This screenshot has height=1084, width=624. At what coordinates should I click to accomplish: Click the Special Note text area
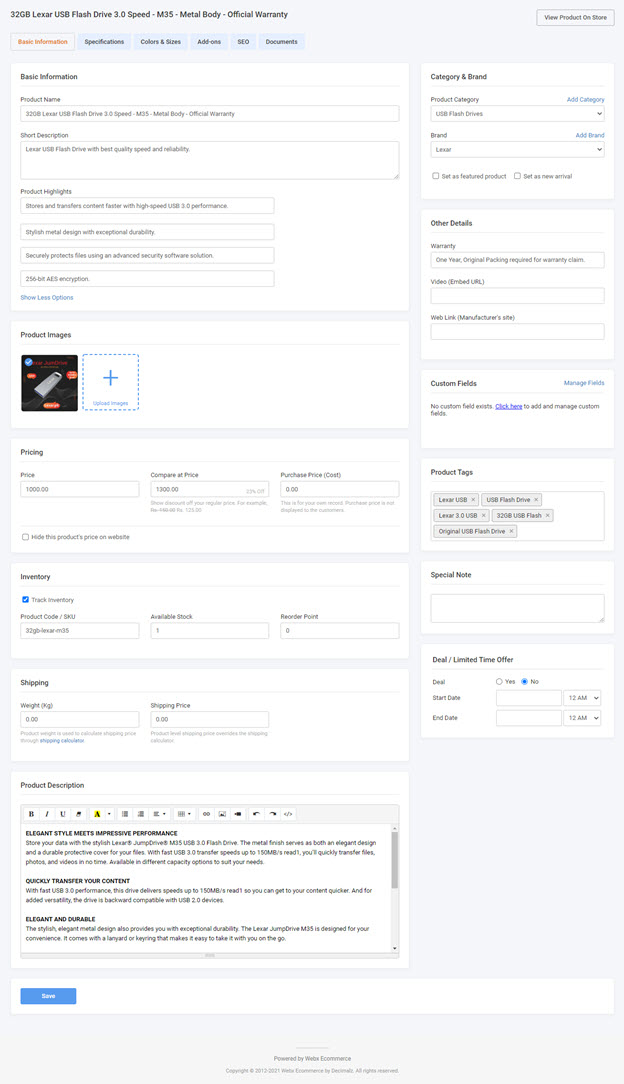coord(518,608)
